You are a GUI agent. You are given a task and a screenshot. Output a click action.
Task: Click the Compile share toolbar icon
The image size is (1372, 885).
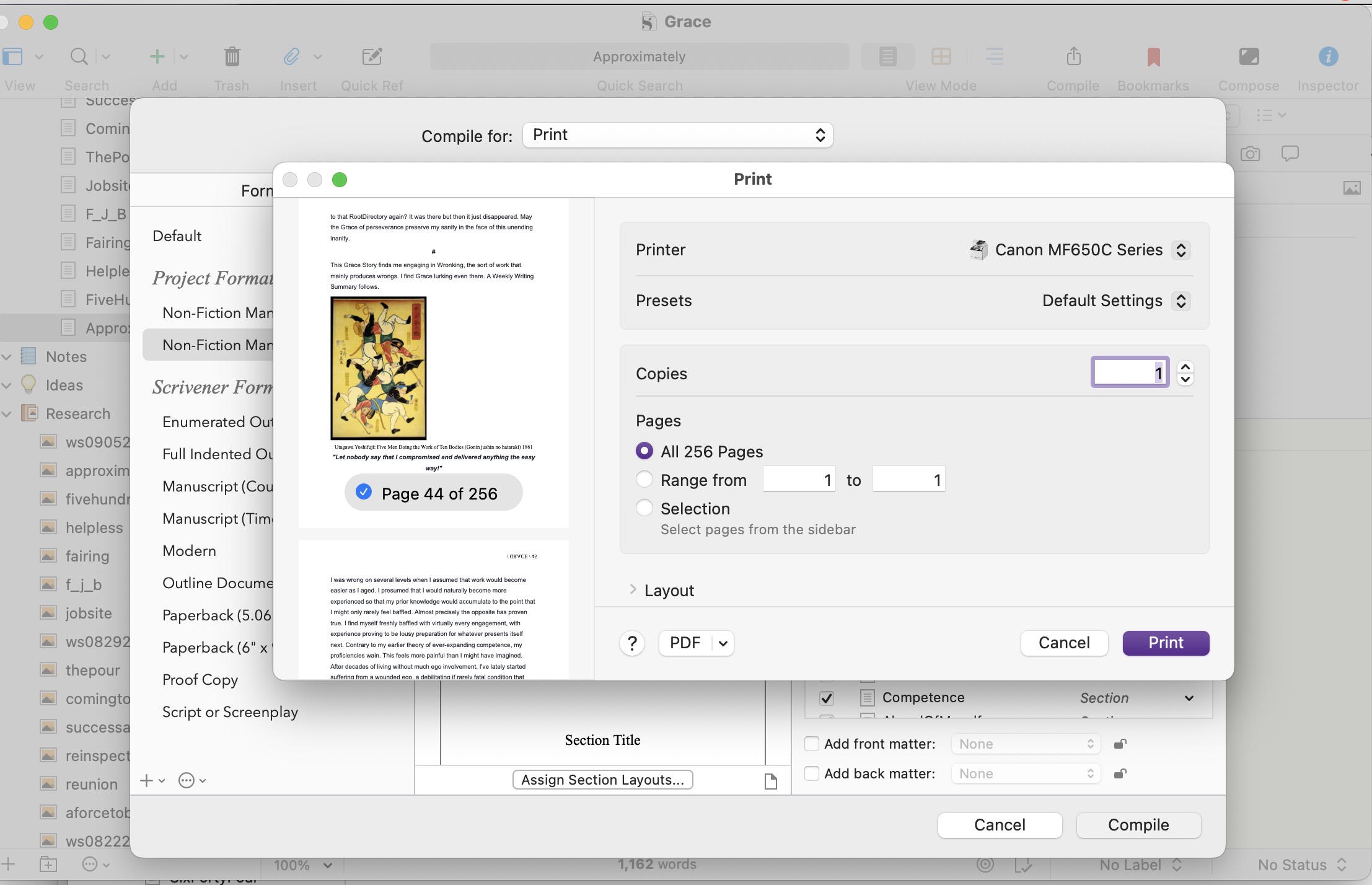click(1073, 56)
